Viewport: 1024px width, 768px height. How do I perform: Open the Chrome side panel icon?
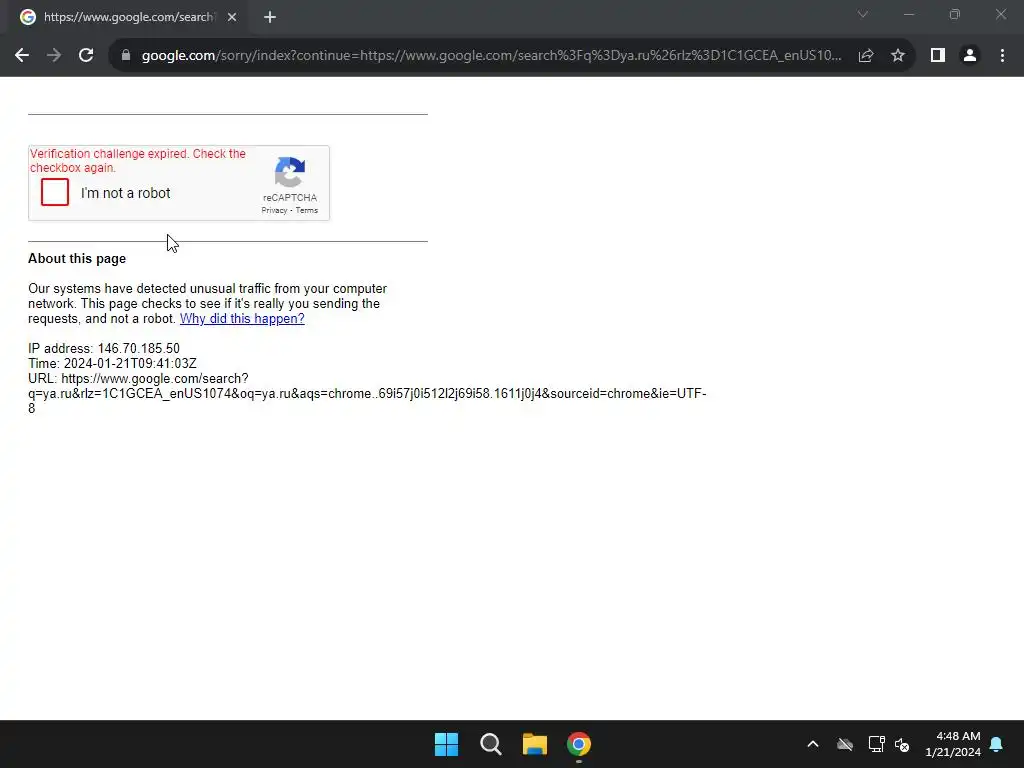(x=938, y=56)
